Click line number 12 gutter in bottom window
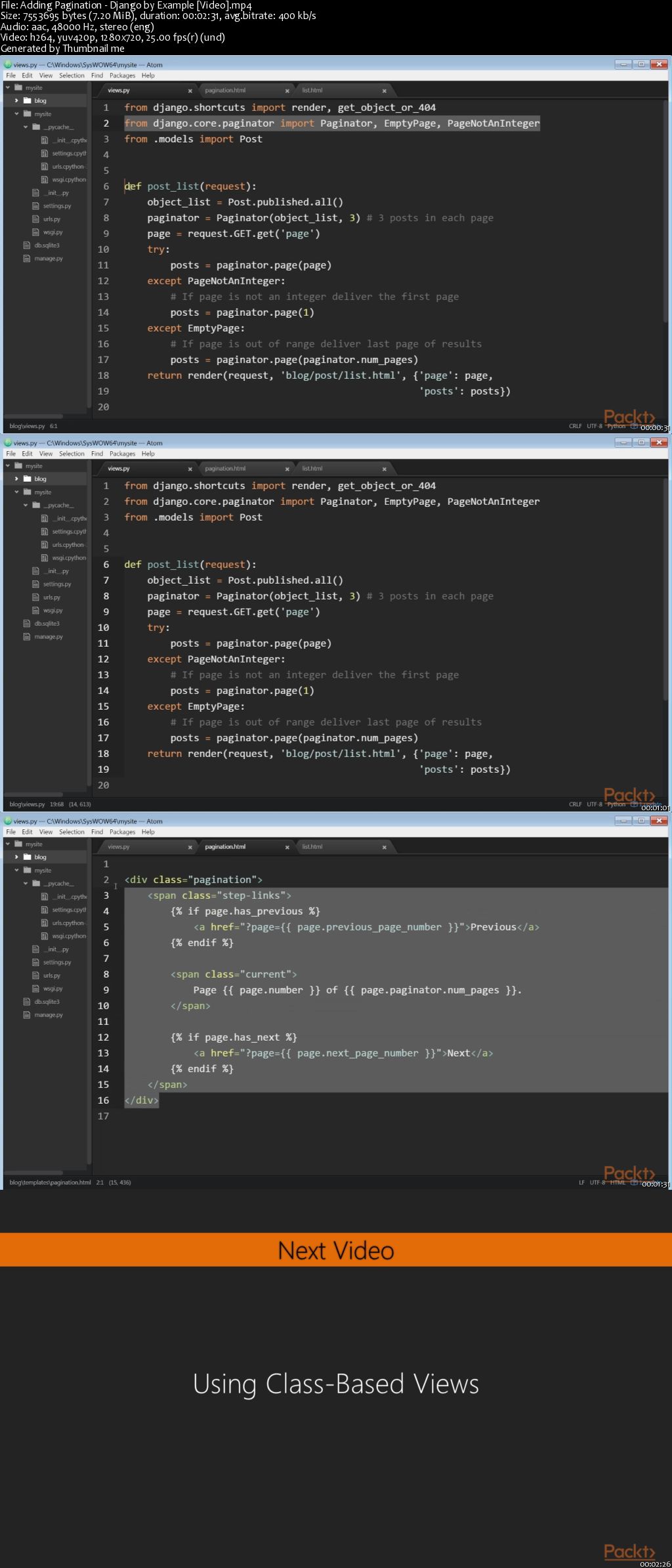 [104, 1037]
